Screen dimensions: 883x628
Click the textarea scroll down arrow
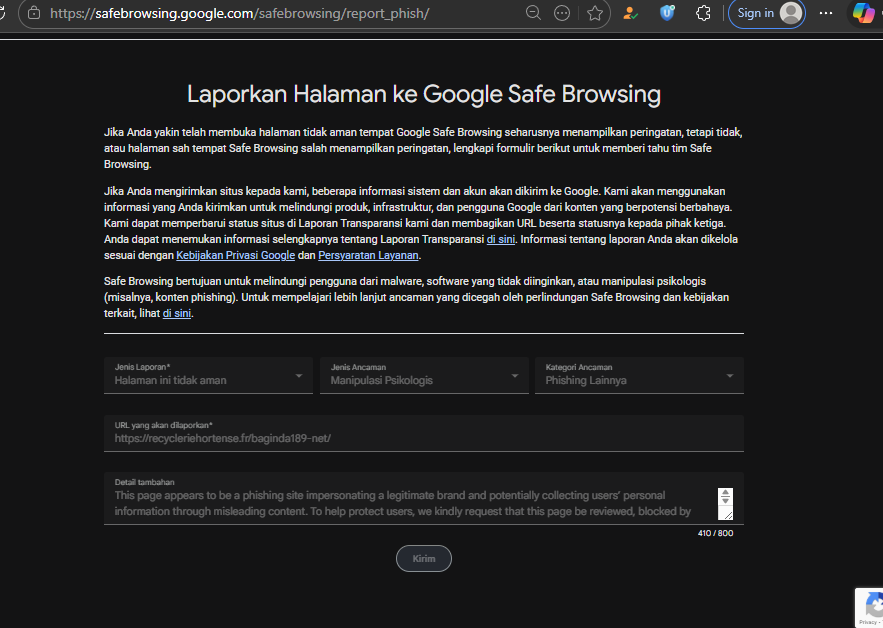coord(725,501)
